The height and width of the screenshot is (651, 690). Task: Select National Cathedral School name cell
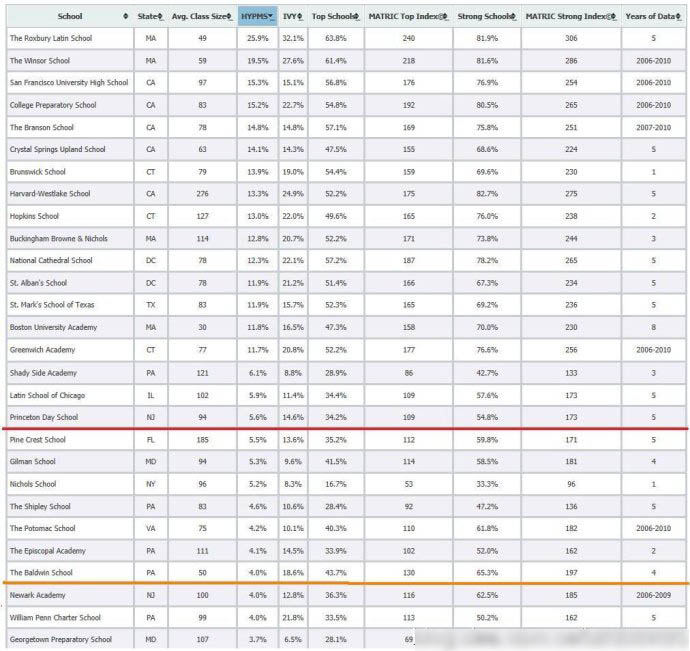coord(51,261)
